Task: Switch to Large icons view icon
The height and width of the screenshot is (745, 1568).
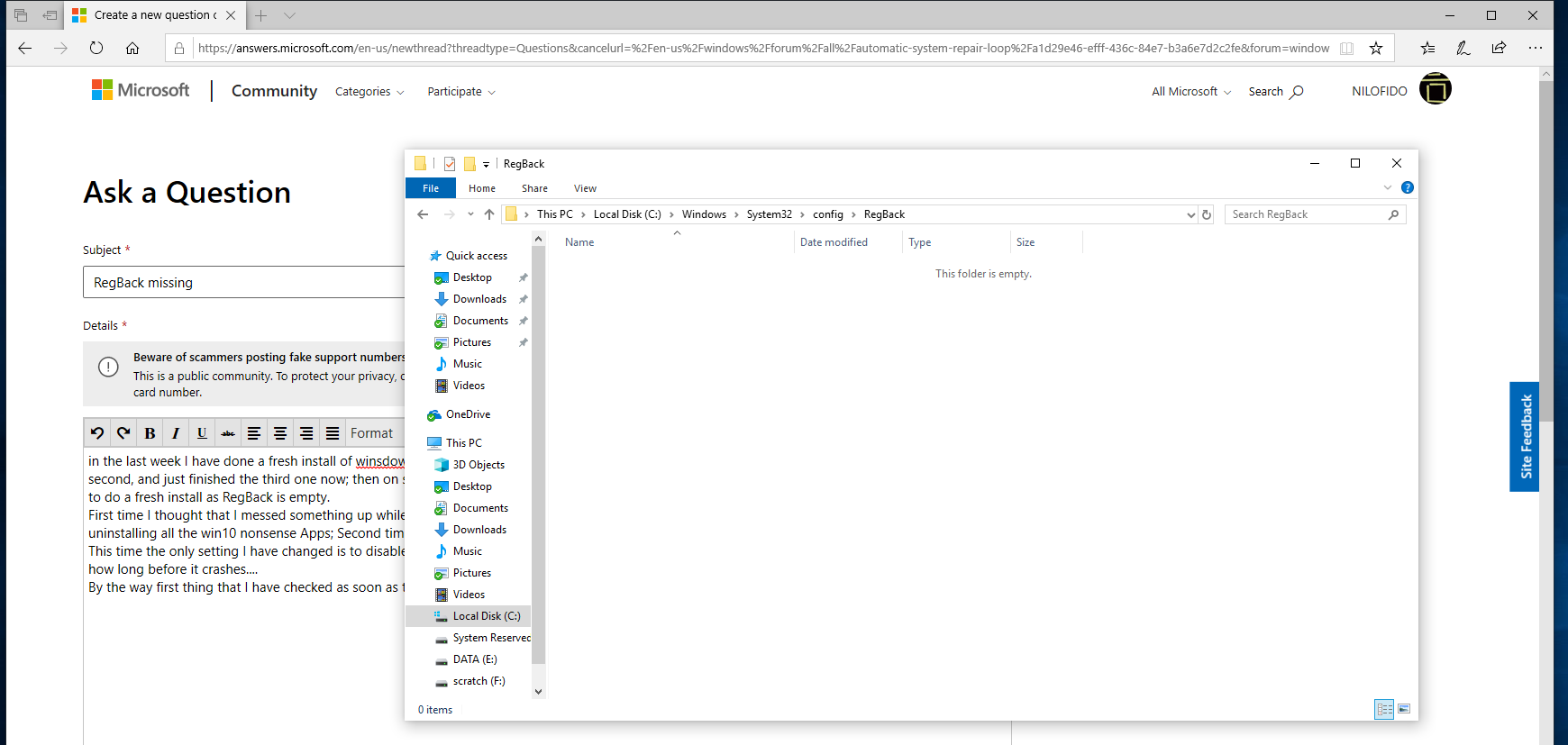Action: tap(1404, 709)
